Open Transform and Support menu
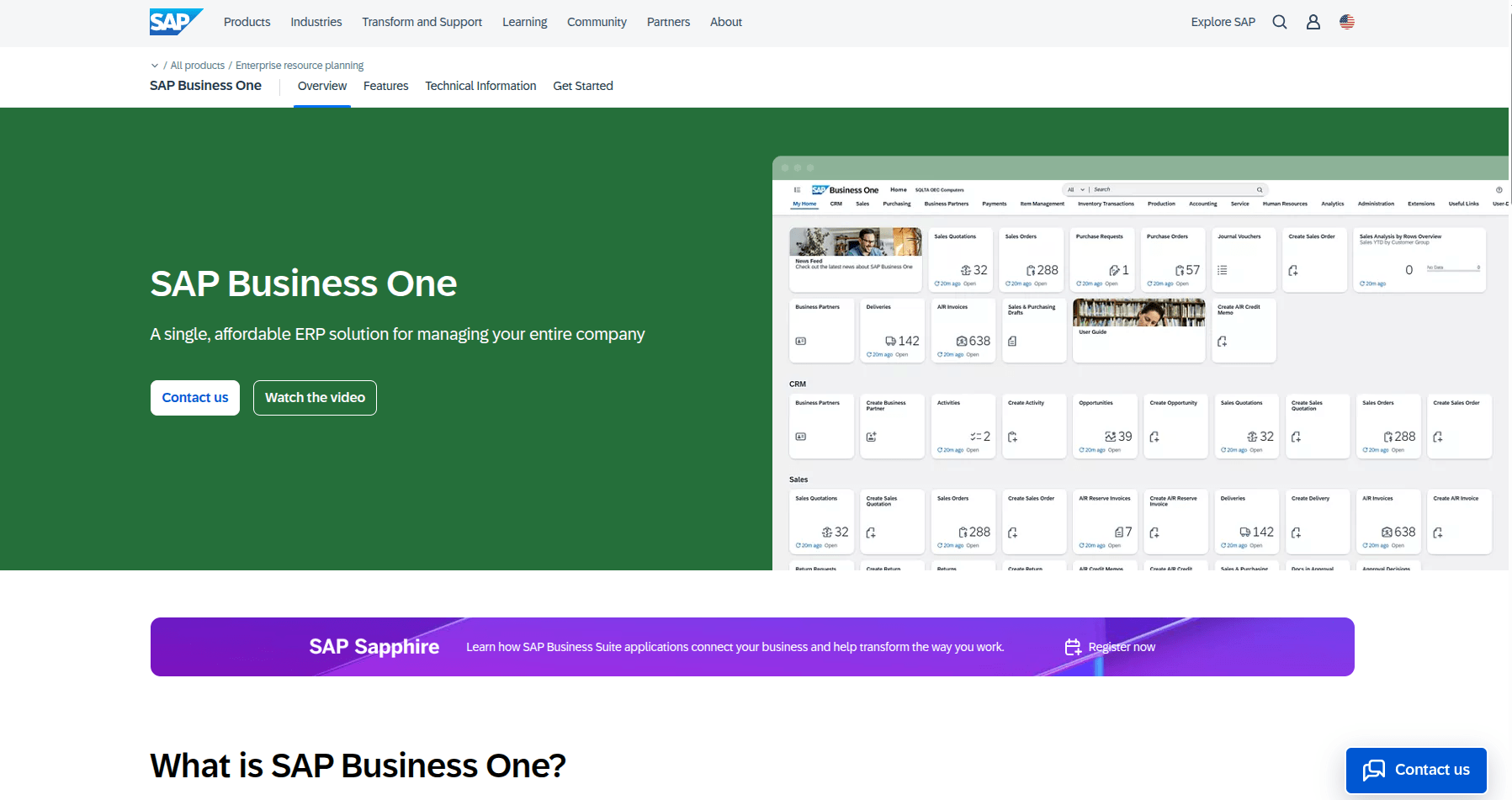 [422, 22]
